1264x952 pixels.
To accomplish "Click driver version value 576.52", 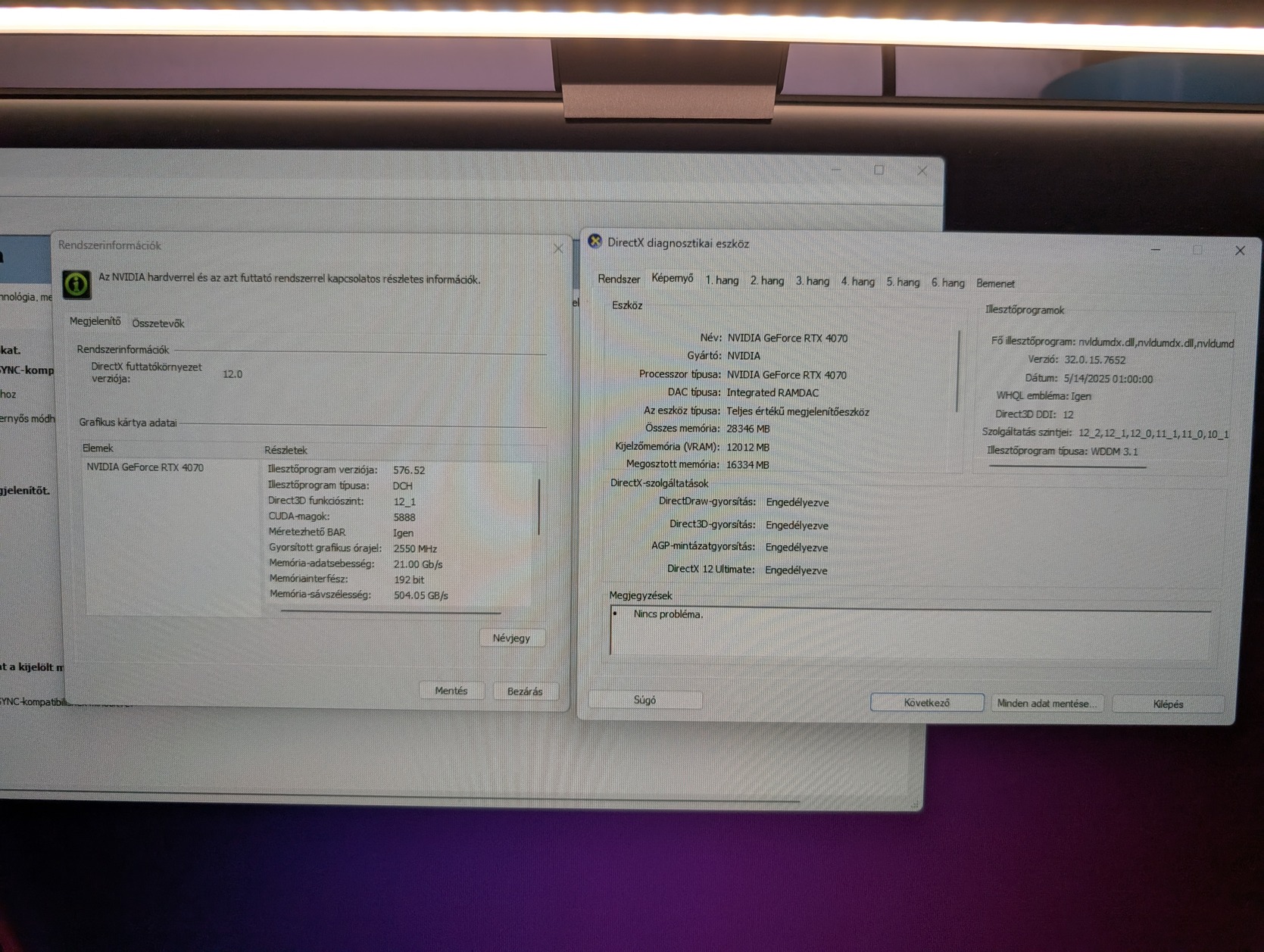I will 409,470.
